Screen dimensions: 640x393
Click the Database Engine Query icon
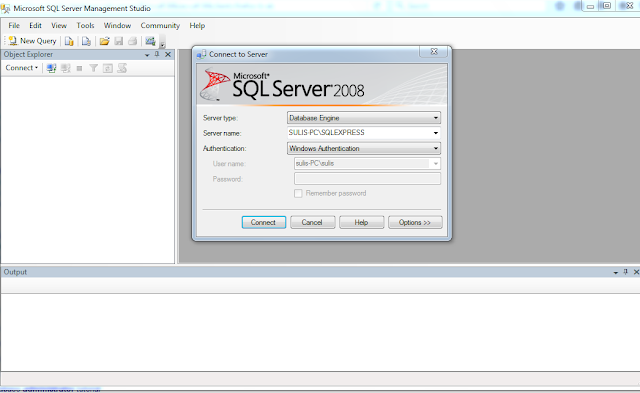(x=69, y=41)
